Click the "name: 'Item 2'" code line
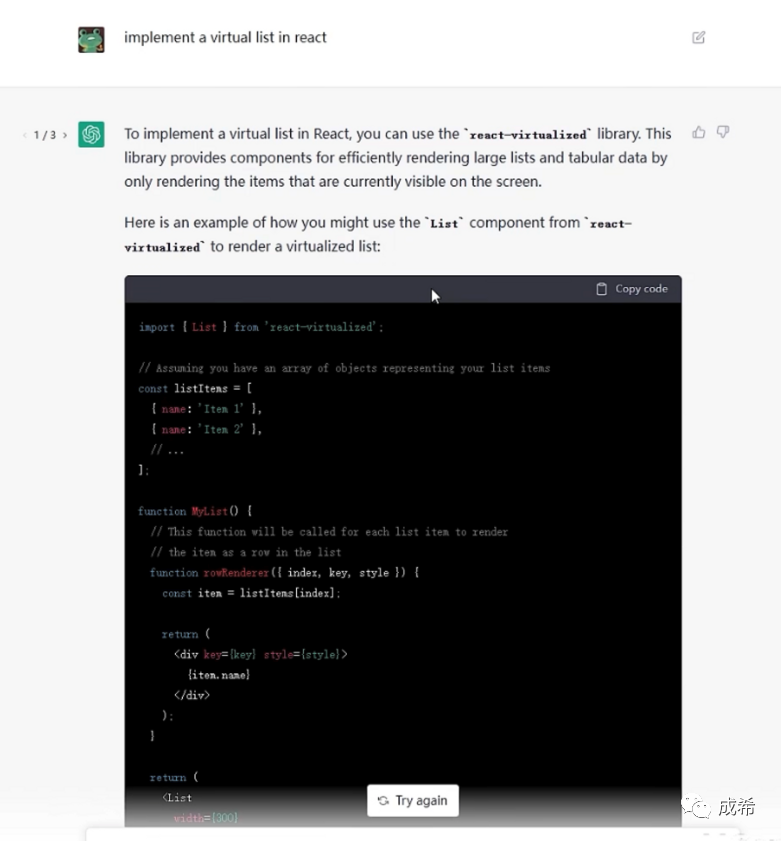 (x=206, y=430)
